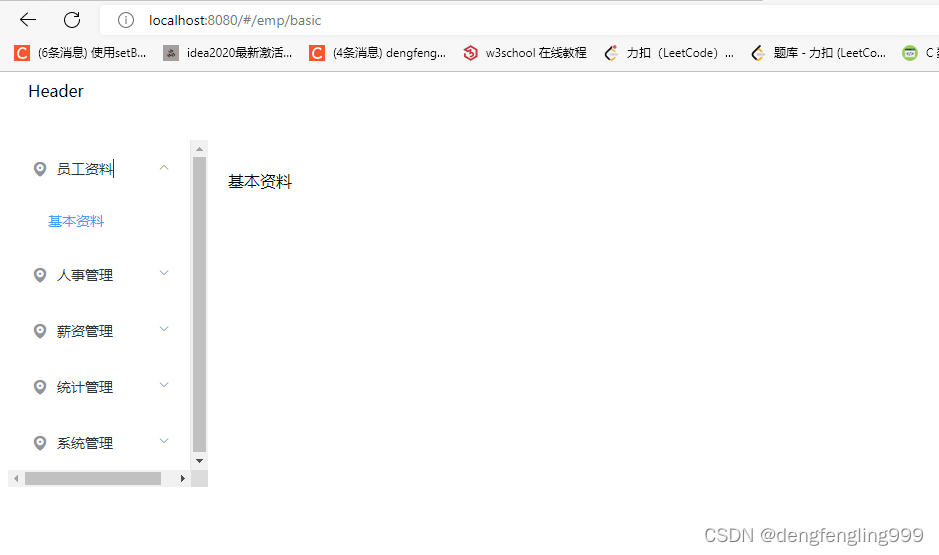Screen dimensions: 939x555
Task: Open the 人事管理 menu title
Action: [85, 275]
